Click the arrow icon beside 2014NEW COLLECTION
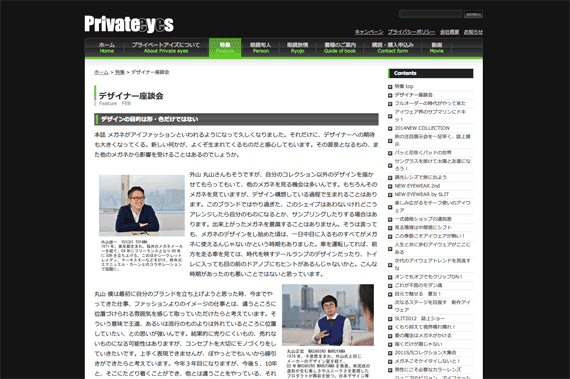 coord(390,129)
